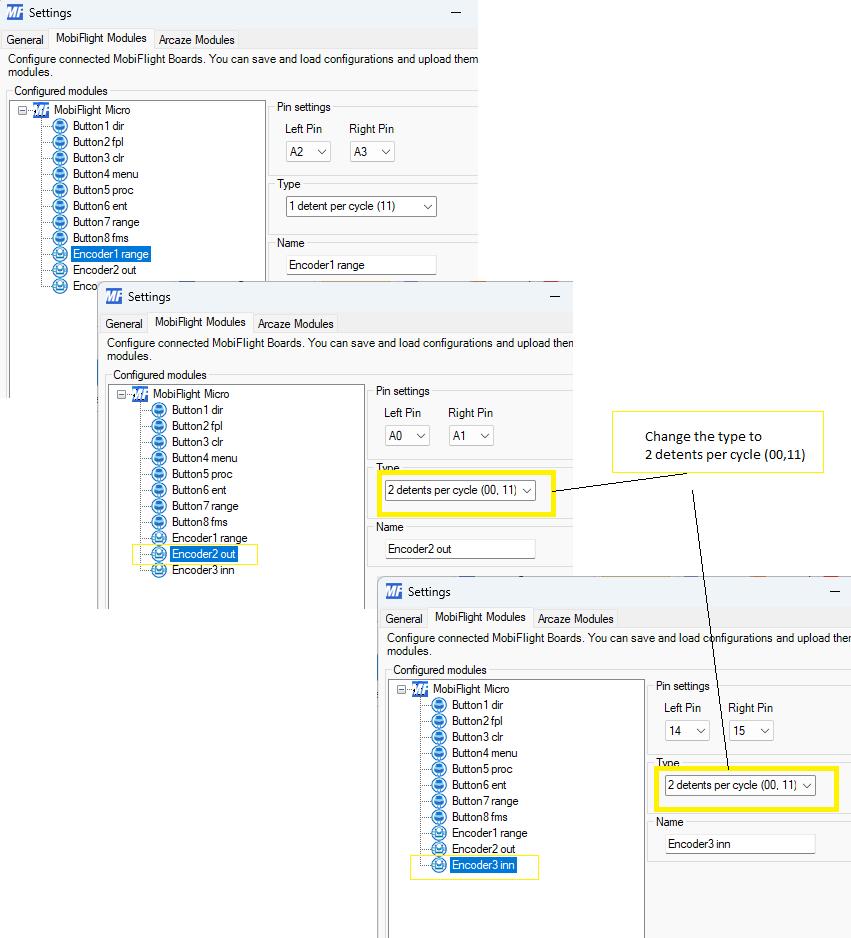Select Button6 ent label in Encoder1-selected window
Viewport: 851px width, 938px height.
[x=100, y=206]
